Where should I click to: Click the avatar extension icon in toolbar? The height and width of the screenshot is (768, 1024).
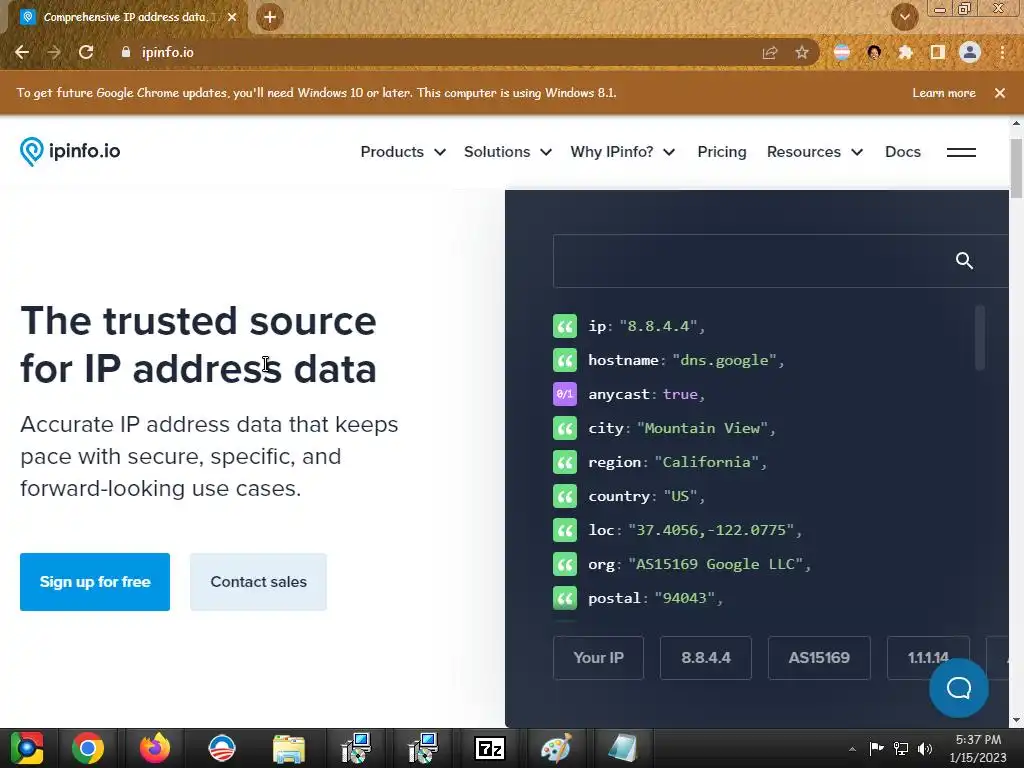click(x=874, y=52)
